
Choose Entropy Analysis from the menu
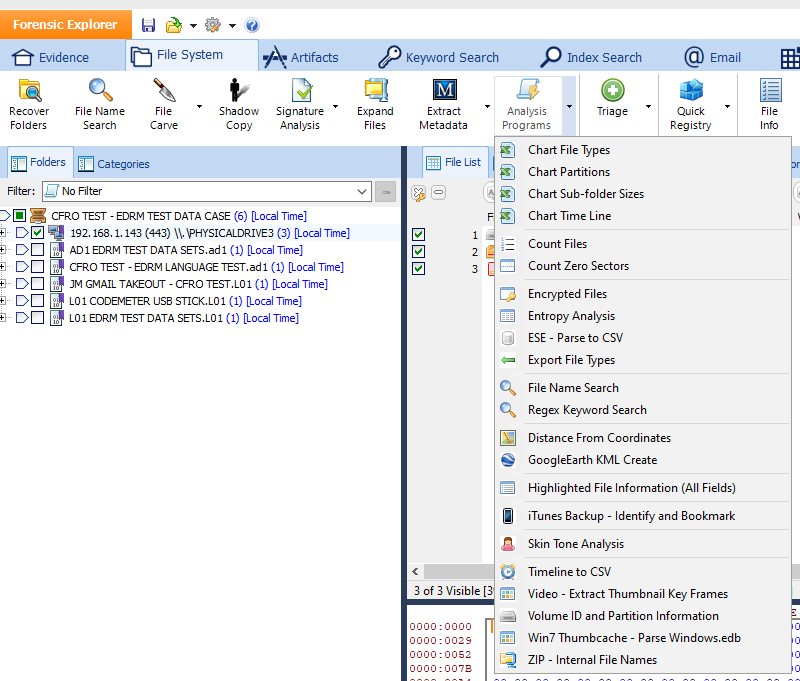coord(571,316)
